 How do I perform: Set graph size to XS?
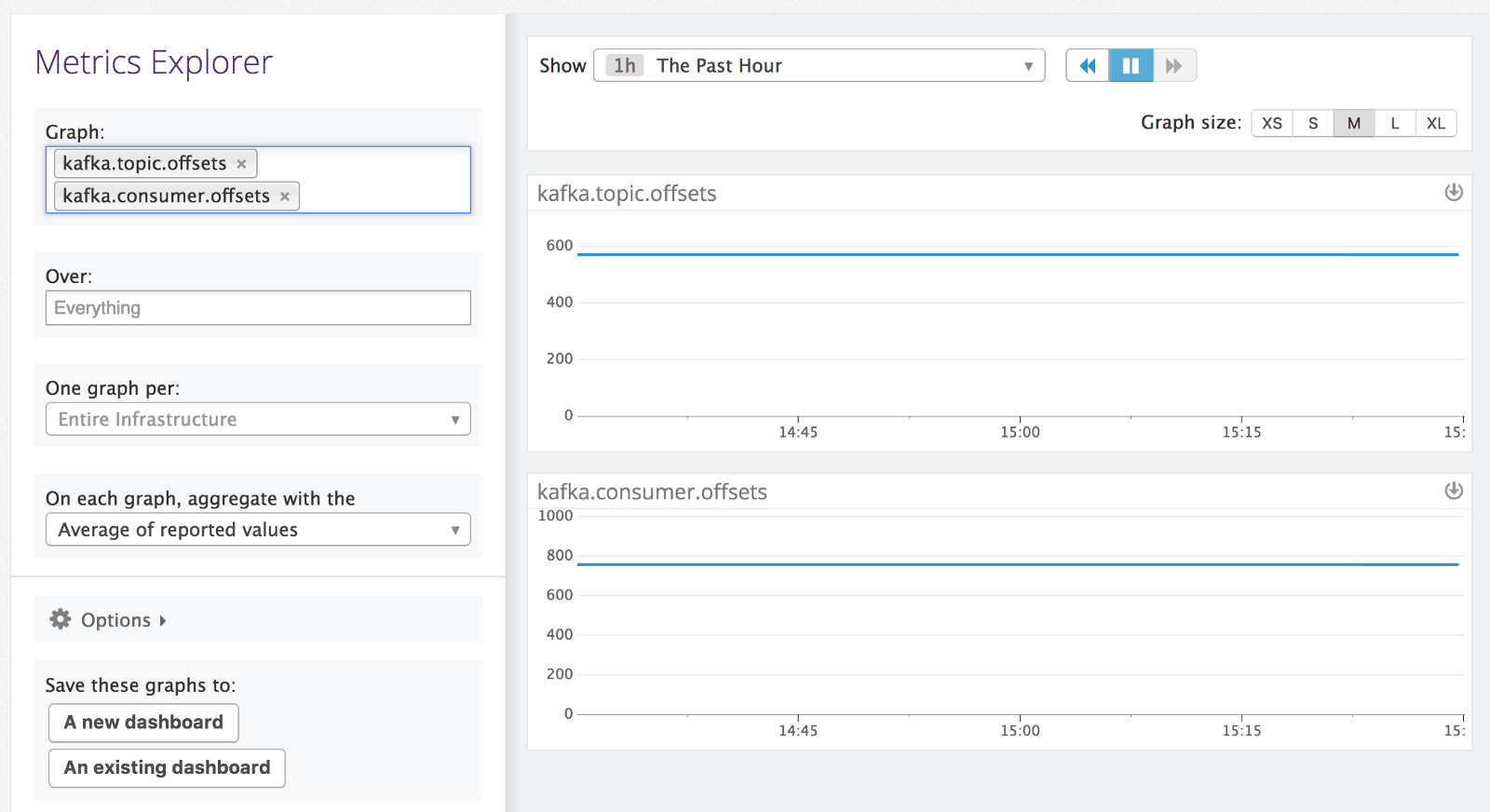point(1272,124)
